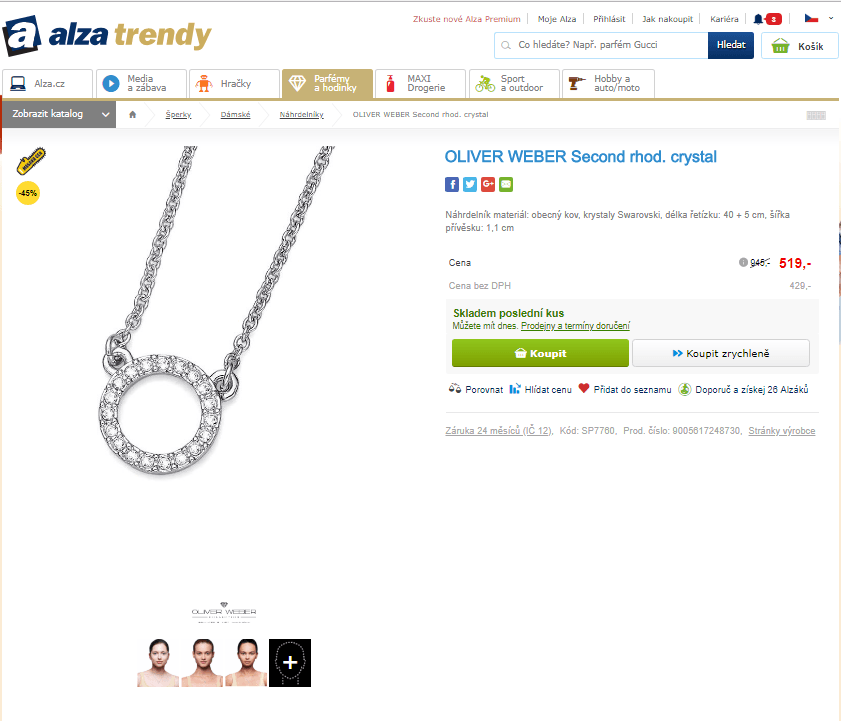Screen dimensions: 841x721
Task: Open the Parfémy a hodinky tab
Action: [327, 84]
